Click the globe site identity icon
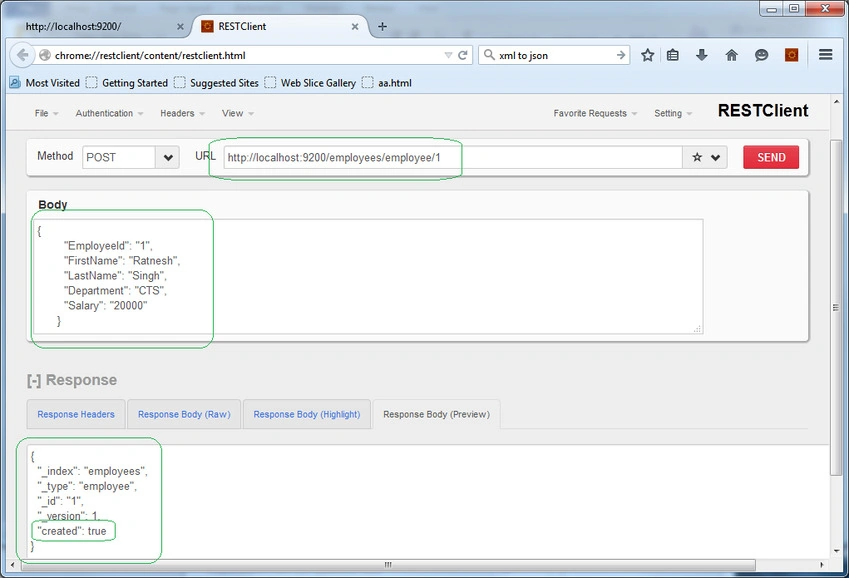Viewport: 849px width, 578px height. click(x=45, y=55)
